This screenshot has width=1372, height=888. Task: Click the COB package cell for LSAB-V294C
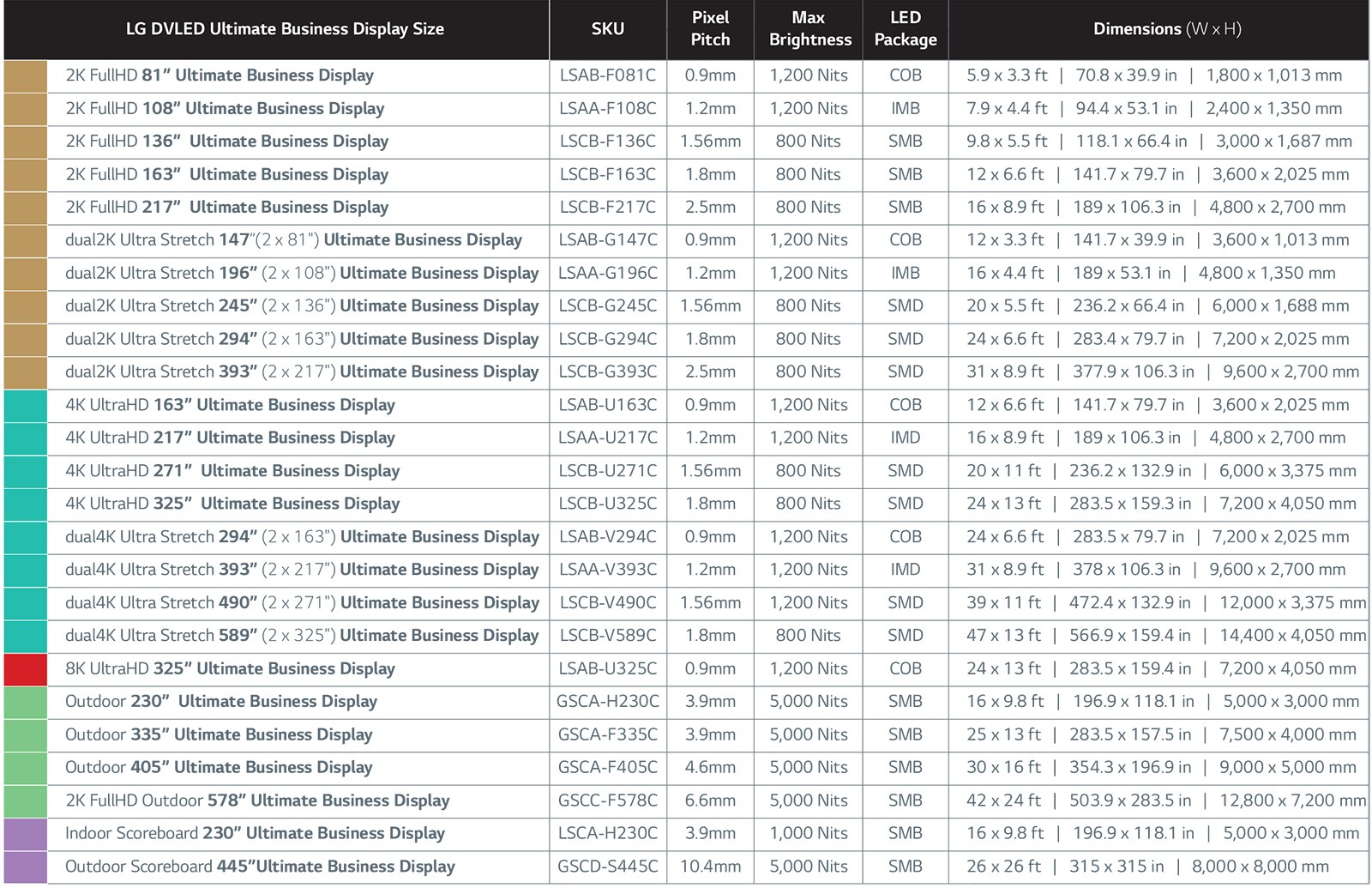pos(906,537)
